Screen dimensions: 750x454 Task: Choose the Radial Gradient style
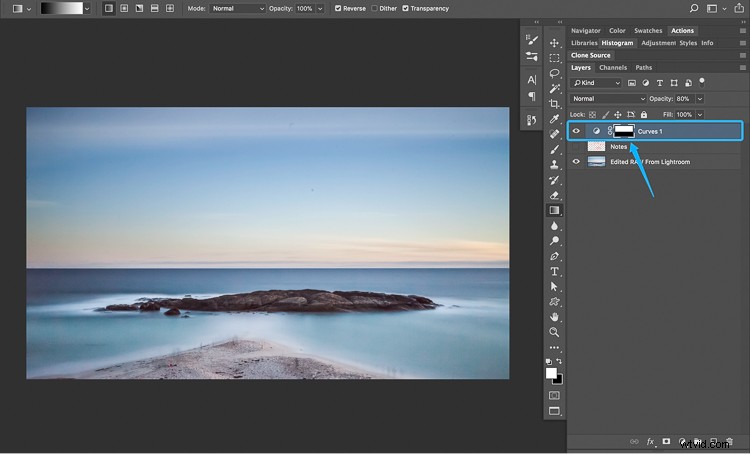[x=124, y=9]
